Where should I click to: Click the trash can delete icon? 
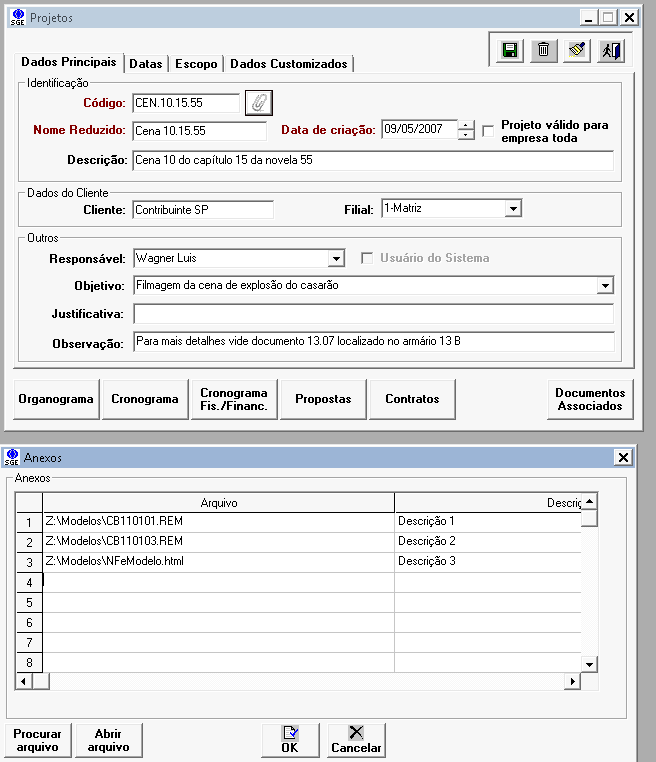click(544, 50)
